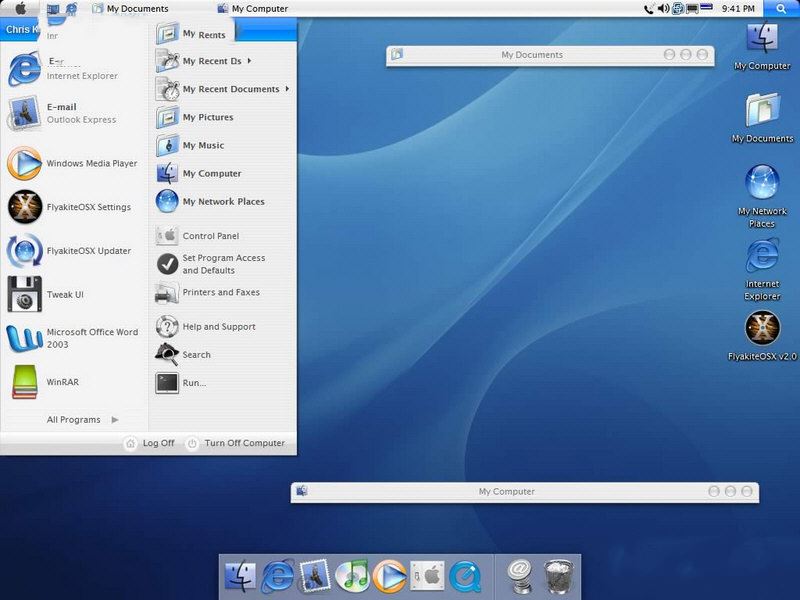Open My Network Places desktop icon
Image resolution: width=800 pixels, height=600 pixels.
click(762, 196)
